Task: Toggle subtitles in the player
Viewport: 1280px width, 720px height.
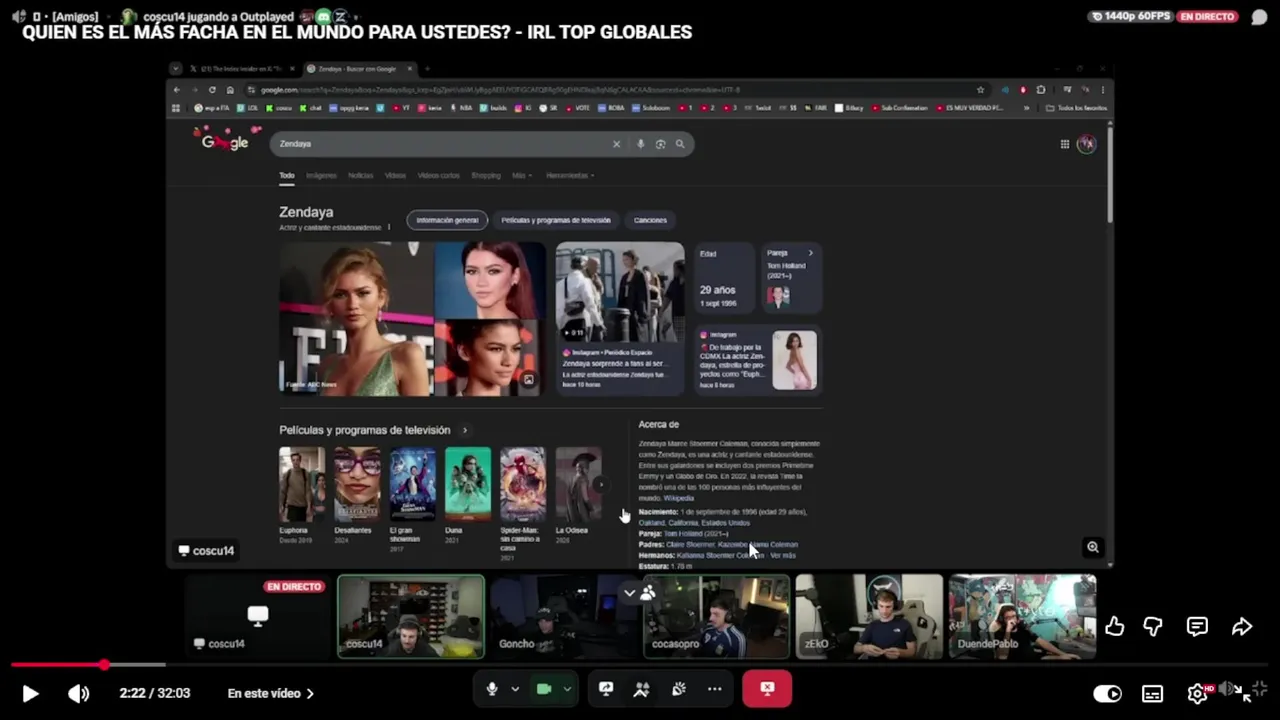Action: click(1152, 693)
